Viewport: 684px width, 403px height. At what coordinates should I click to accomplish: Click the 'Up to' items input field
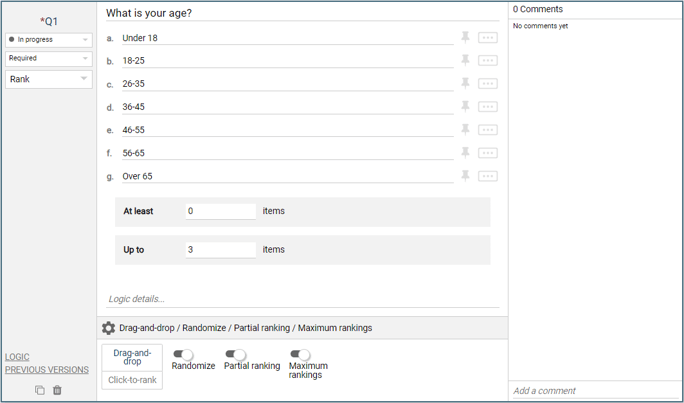[221, 250]
